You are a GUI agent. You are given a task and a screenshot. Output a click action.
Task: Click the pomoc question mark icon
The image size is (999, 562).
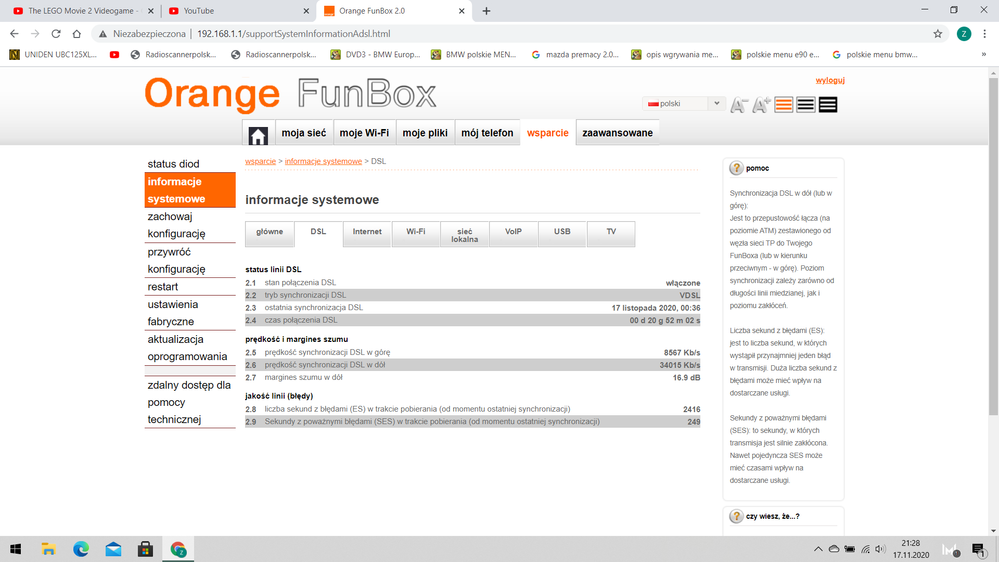pyautogui.click(x=736, y=169)
